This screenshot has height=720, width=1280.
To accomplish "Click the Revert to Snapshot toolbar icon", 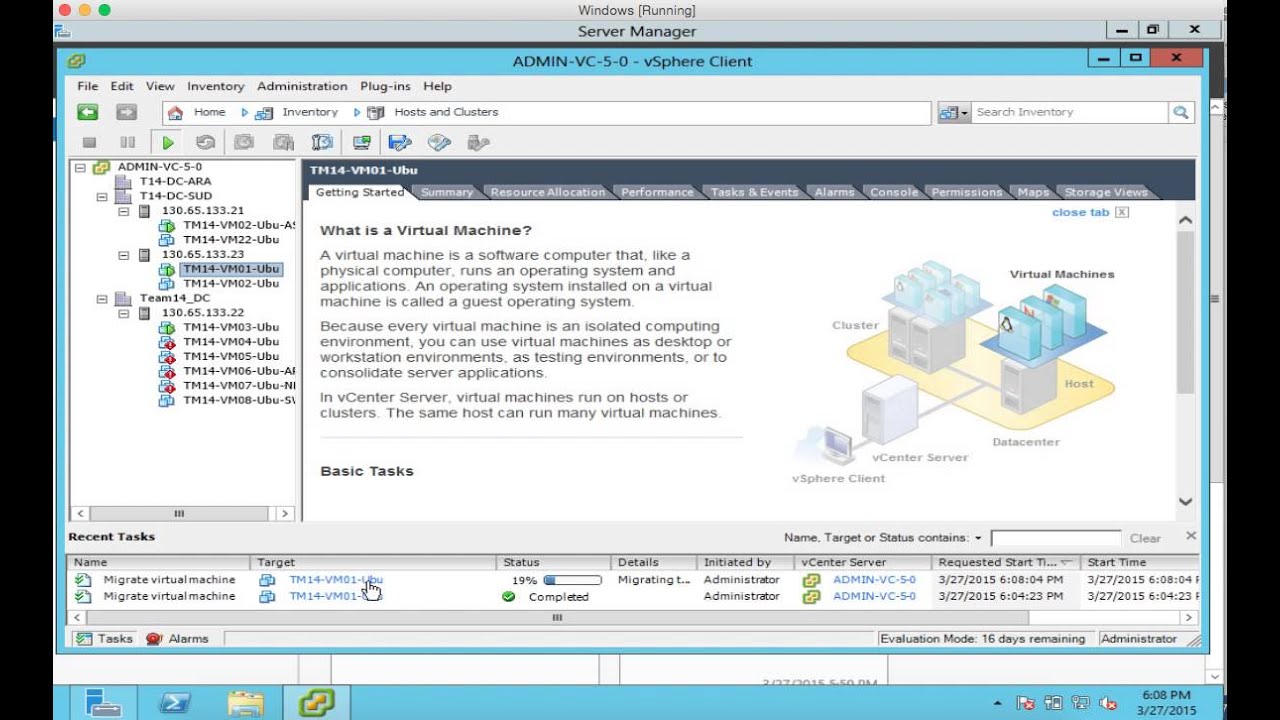I will (x=283, y=143).
